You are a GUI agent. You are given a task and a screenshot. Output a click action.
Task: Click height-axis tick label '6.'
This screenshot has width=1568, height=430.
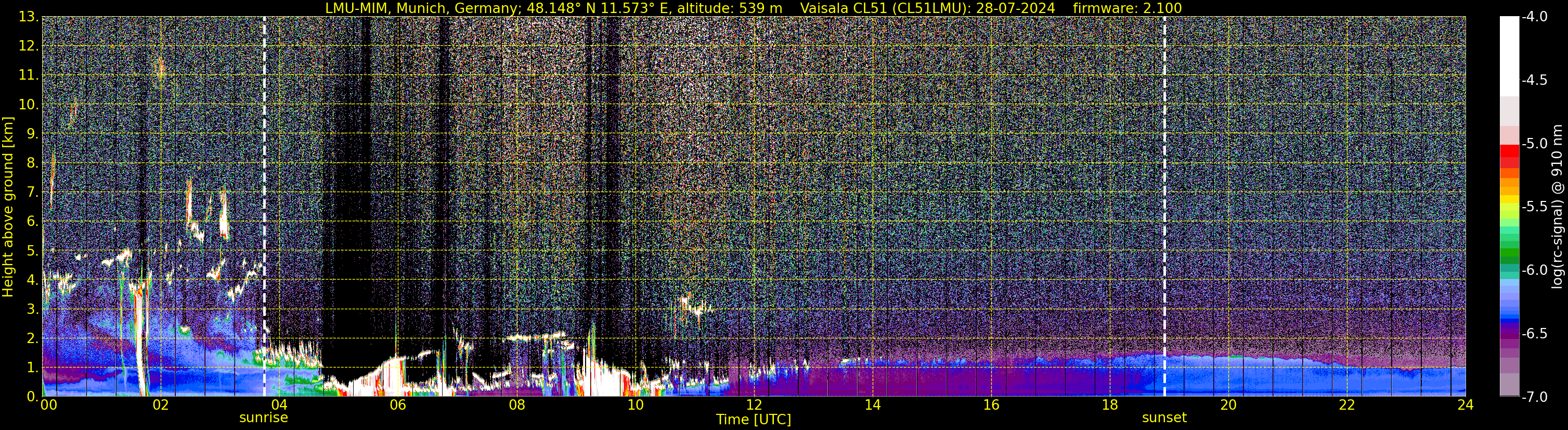point(32,222)
